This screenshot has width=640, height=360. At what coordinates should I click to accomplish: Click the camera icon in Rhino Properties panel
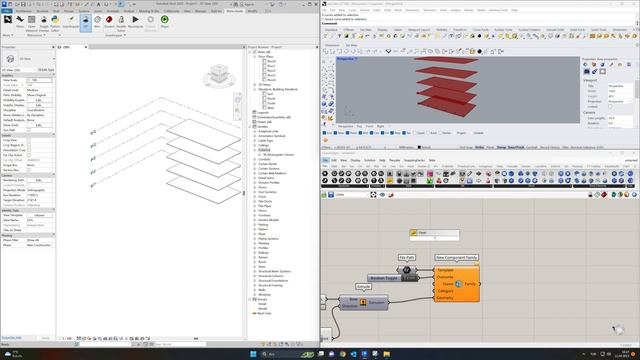(587, 71)
